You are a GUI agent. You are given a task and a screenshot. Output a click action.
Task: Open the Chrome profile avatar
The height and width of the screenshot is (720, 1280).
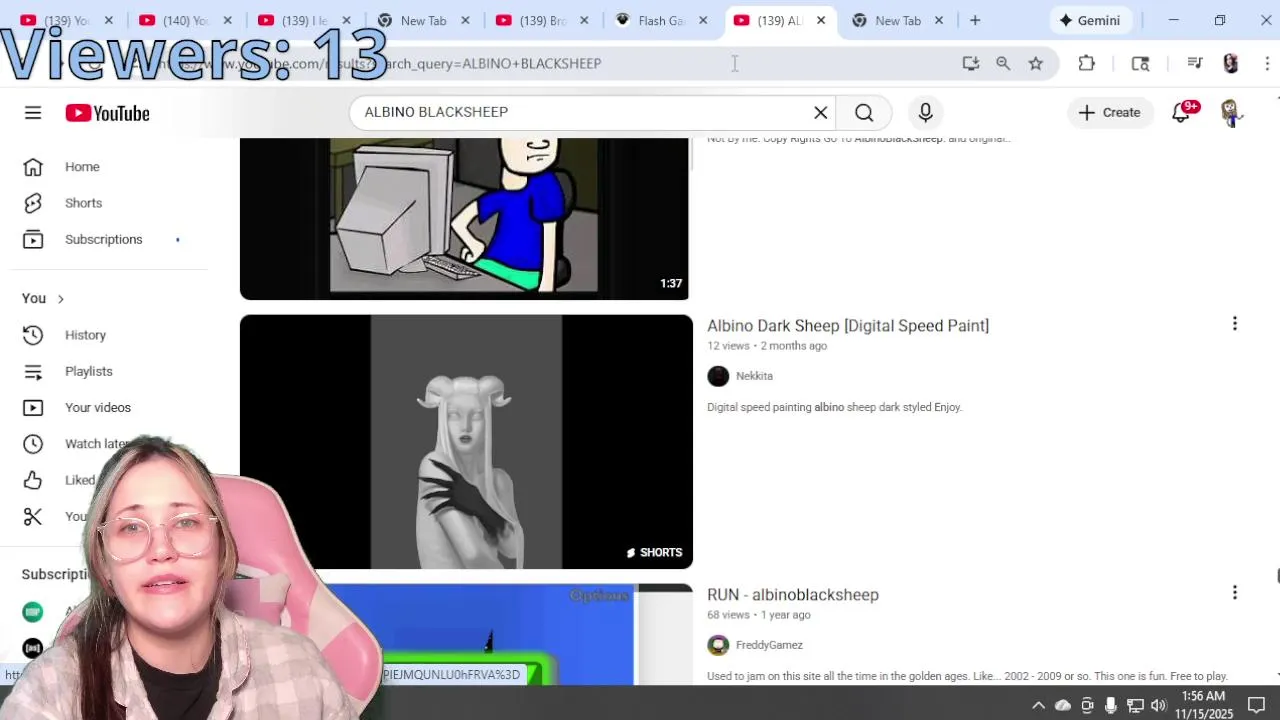(x=1231, y=63)
